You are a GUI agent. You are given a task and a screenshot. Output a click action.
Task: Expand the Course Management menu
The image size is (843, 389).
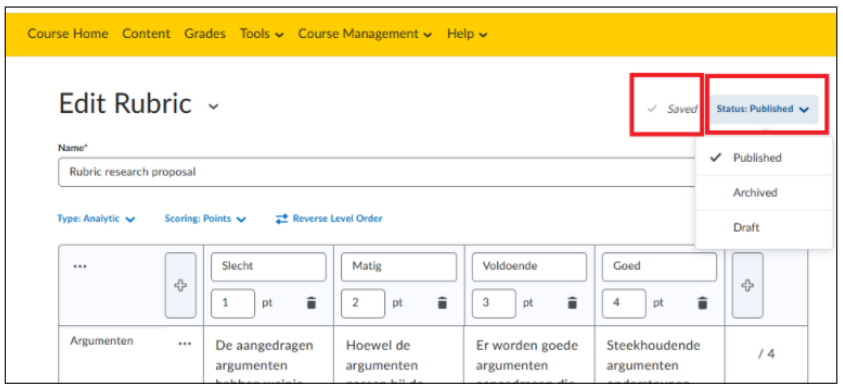[x=365, y=34]
